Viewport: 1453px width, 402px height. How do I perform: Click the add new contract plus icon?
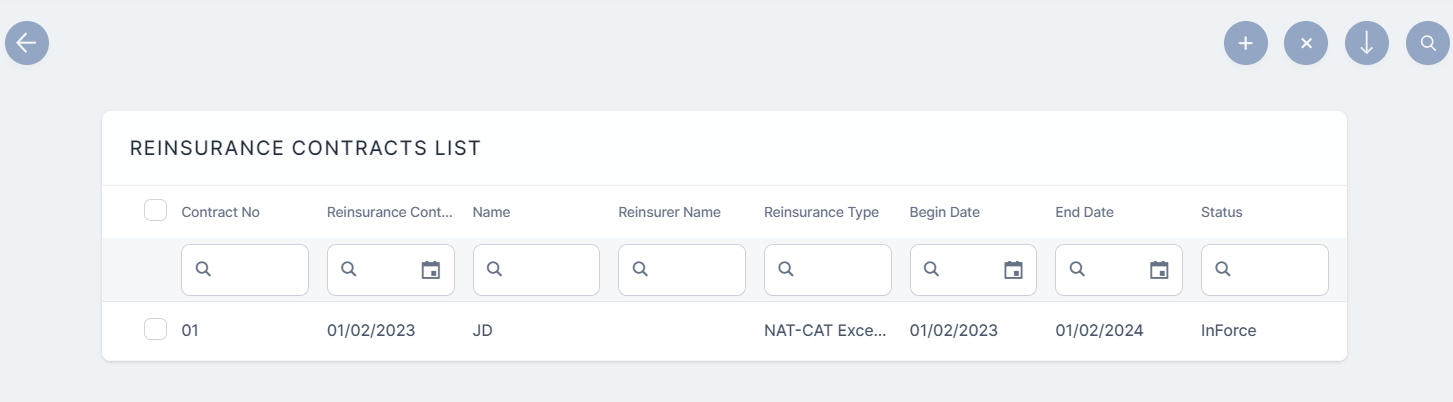click(x=1245, y=43)
